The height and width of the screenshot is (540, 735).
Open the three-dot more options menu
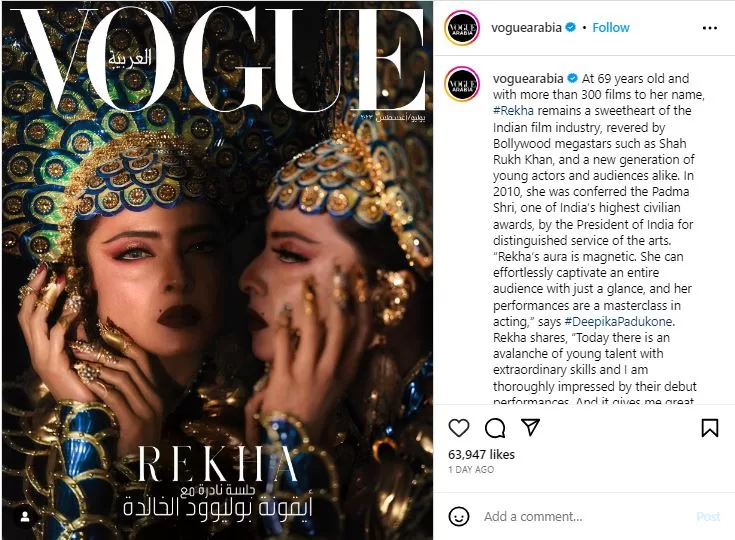click(710, 28)
